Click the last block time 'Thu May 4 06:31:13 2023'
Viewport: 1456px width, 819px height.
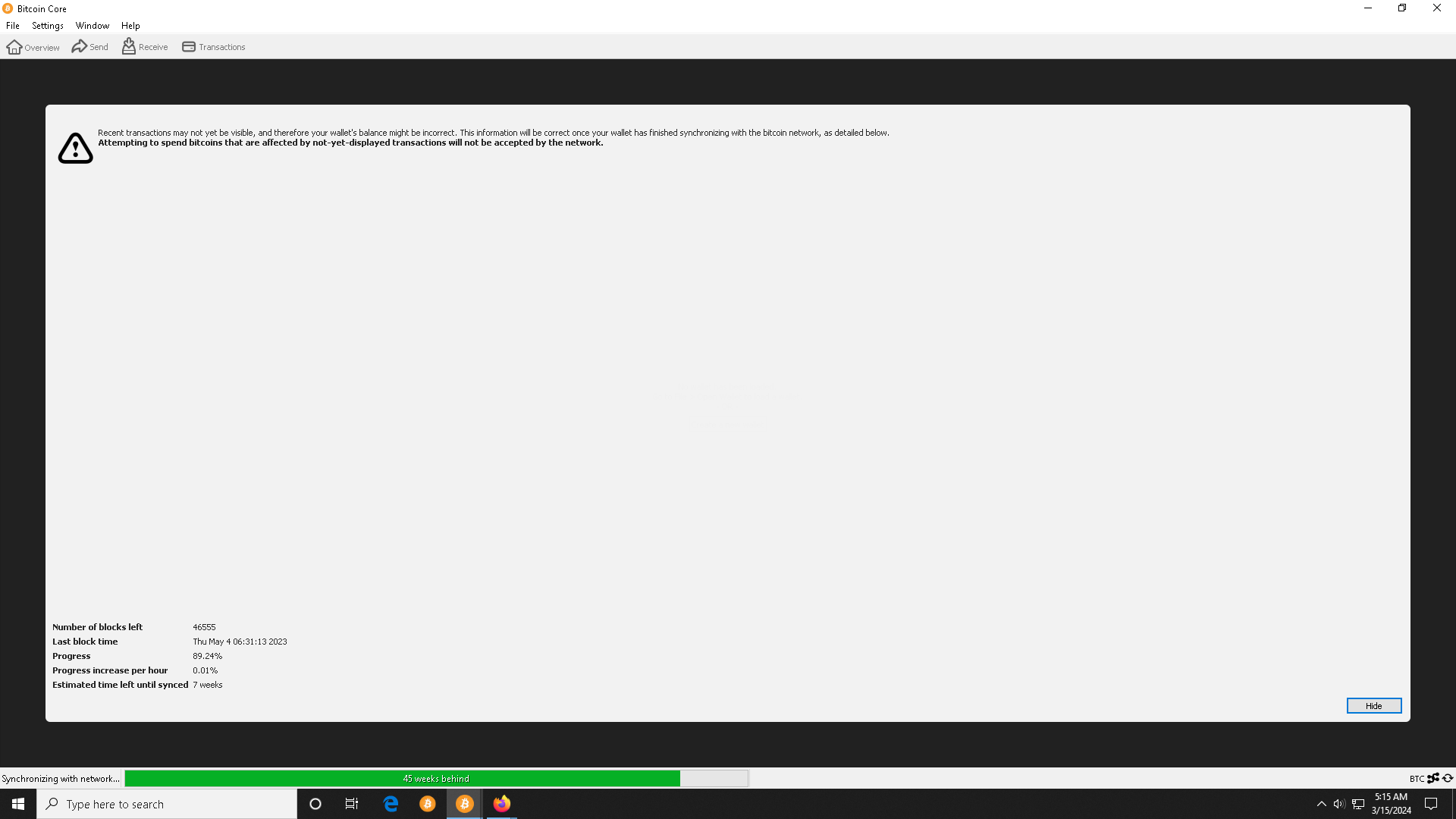pos(240,642)
